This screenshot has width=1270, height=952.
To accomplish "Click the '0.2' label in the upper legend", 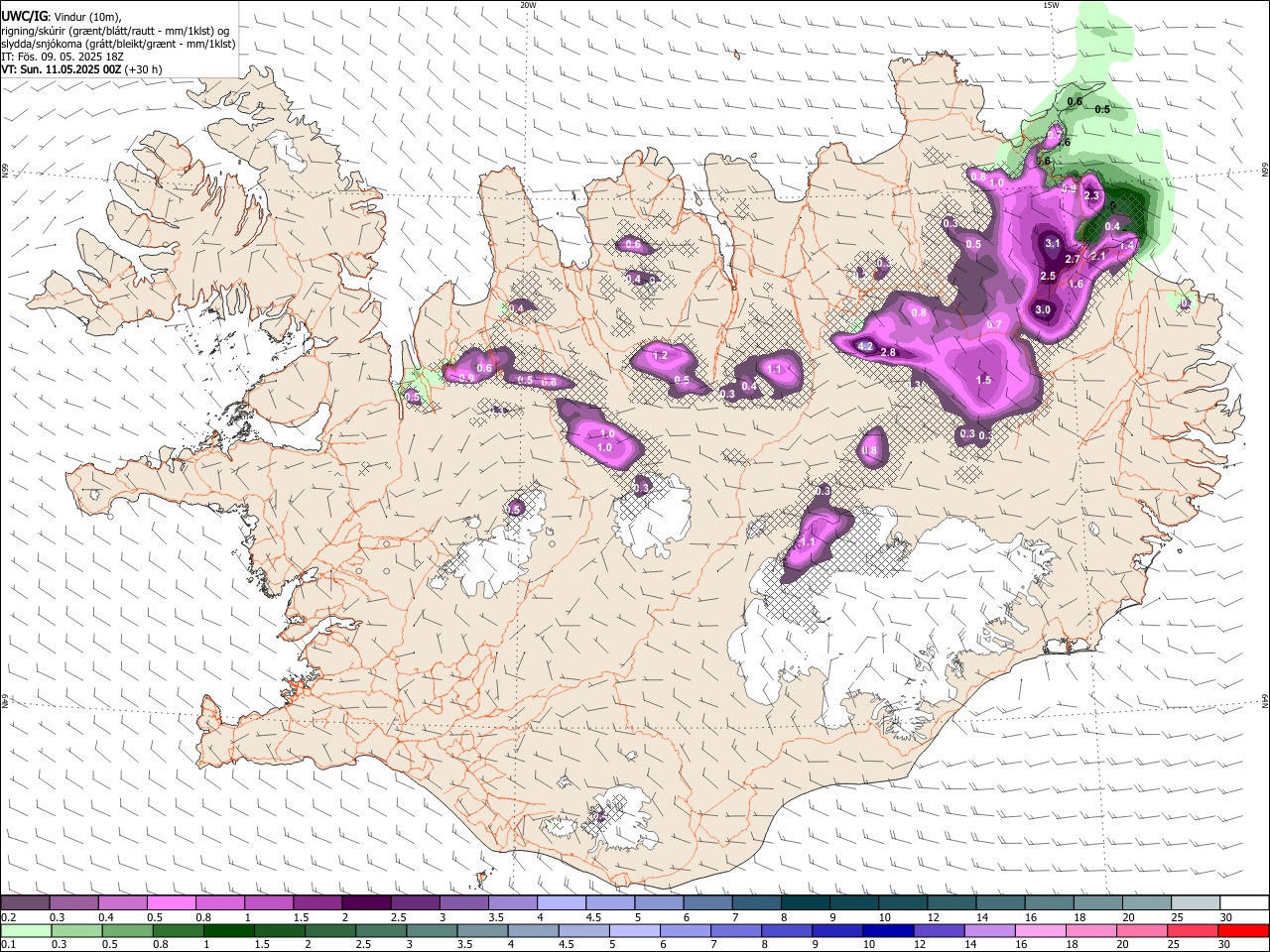I will coord(8,917).
